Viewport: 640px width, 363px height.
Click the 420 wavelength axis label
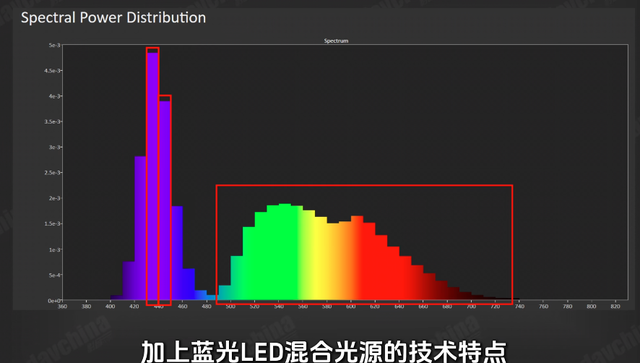click(x=134, y=306)
